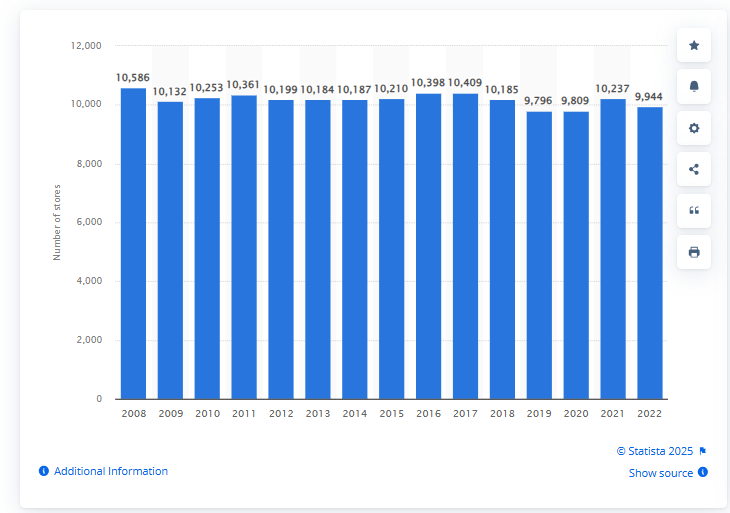Click the 10,199 data label
This screenshot has width=730, height=513.
point(280,89)
